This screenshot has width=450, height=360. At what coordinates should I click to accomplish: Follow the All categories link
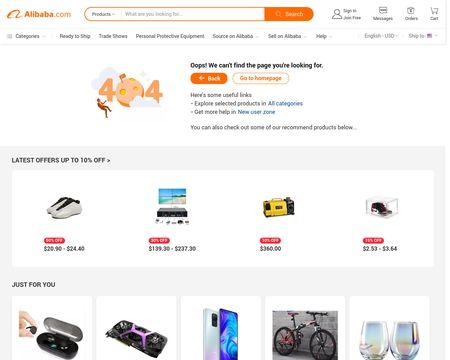pos(285,103)
